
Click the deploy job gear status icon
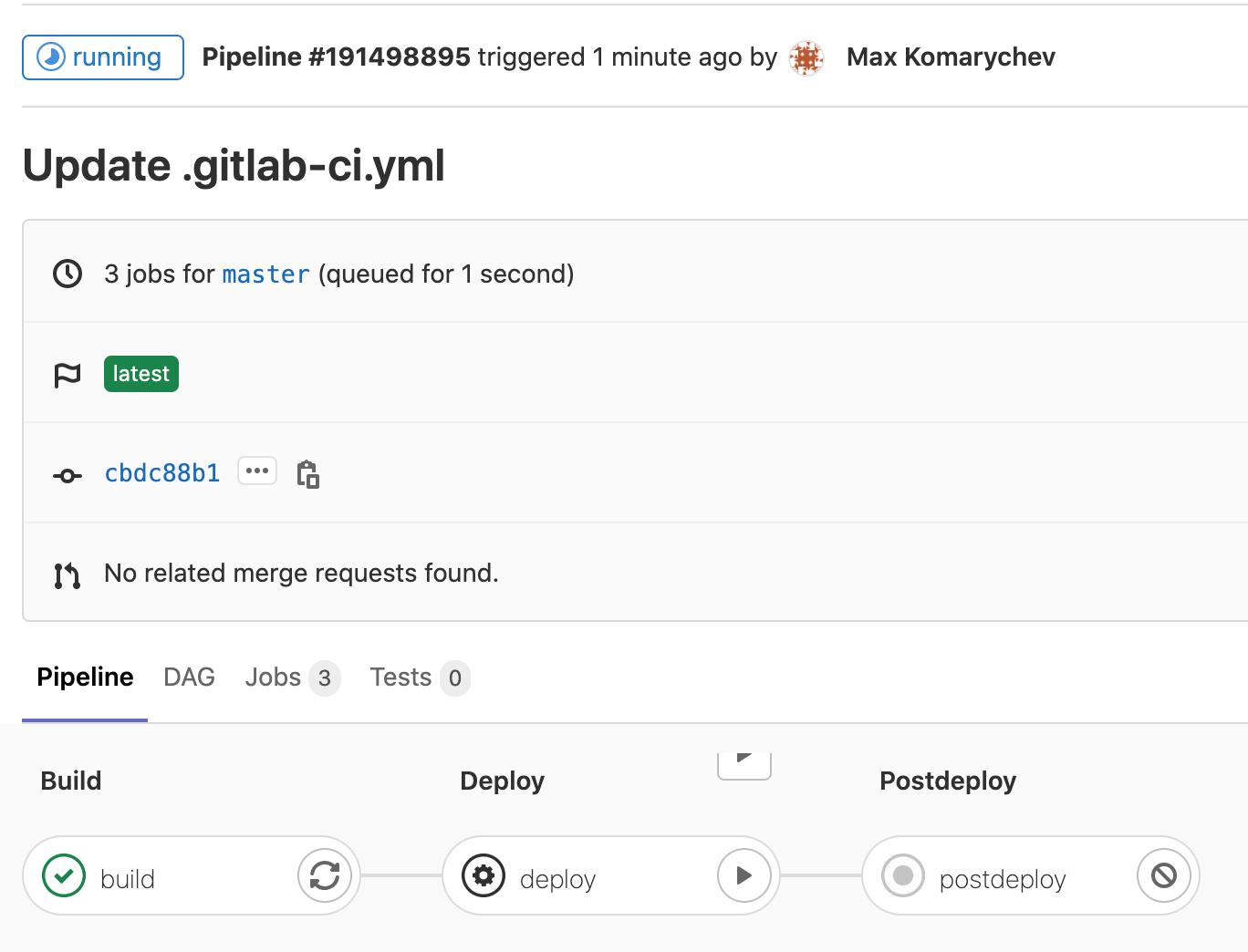click(484, 875)
